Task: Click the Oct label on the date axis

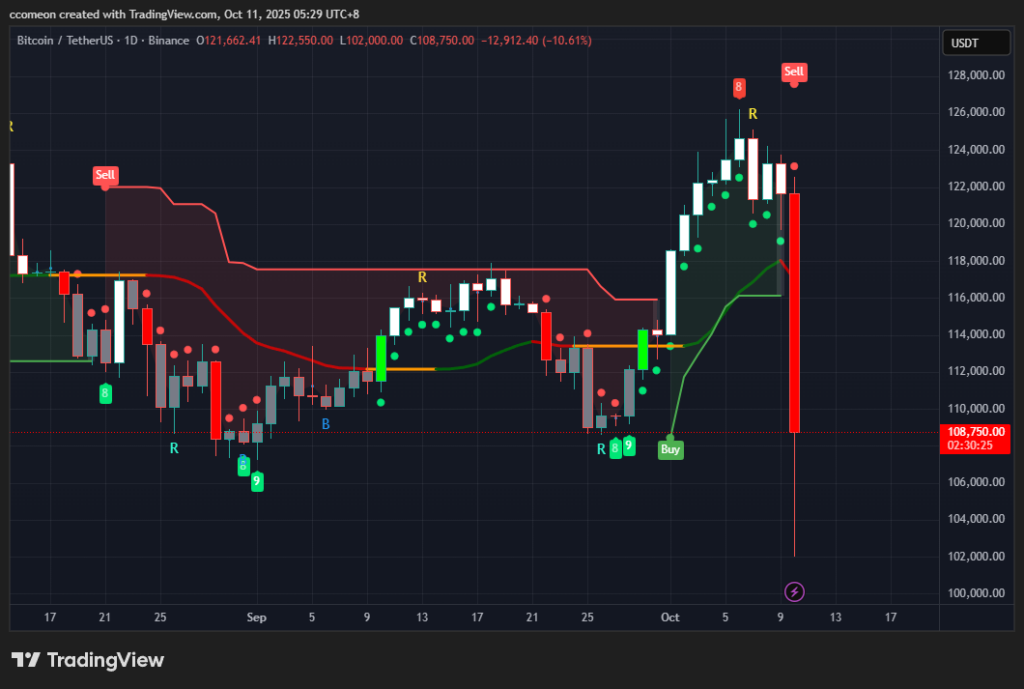Action: tap(670, 617)
